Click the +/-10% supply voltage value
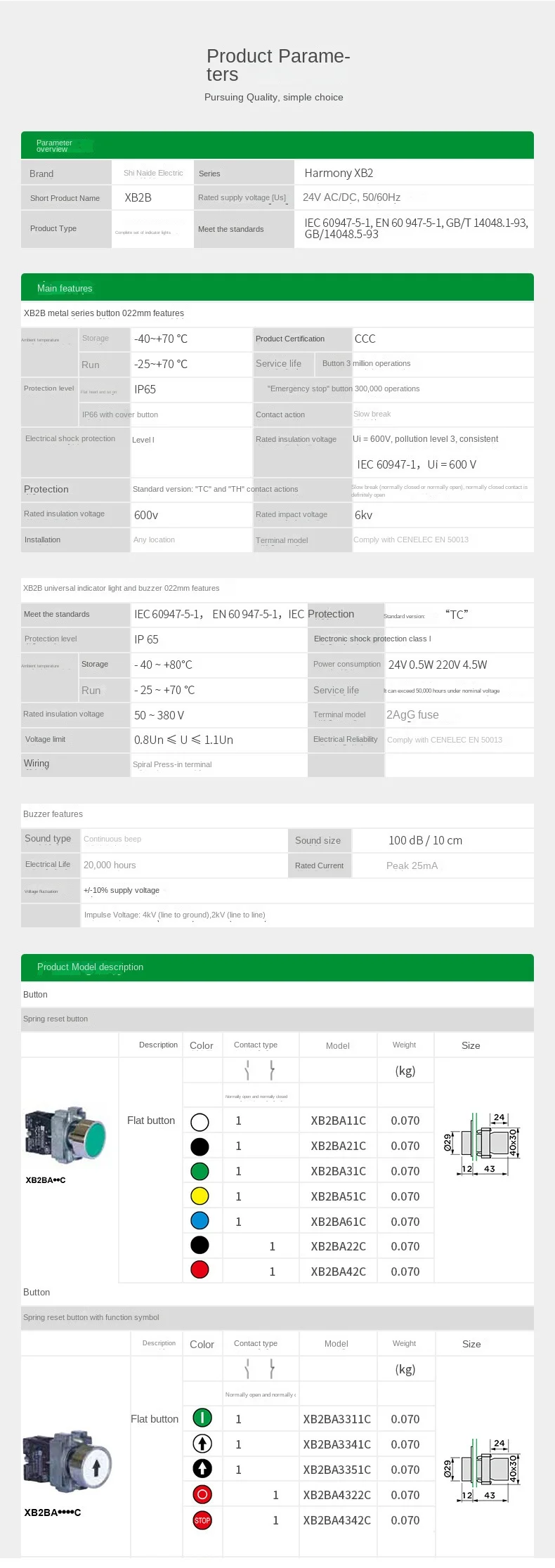This screenshot has width=555, height=1568. pos(122,890)
